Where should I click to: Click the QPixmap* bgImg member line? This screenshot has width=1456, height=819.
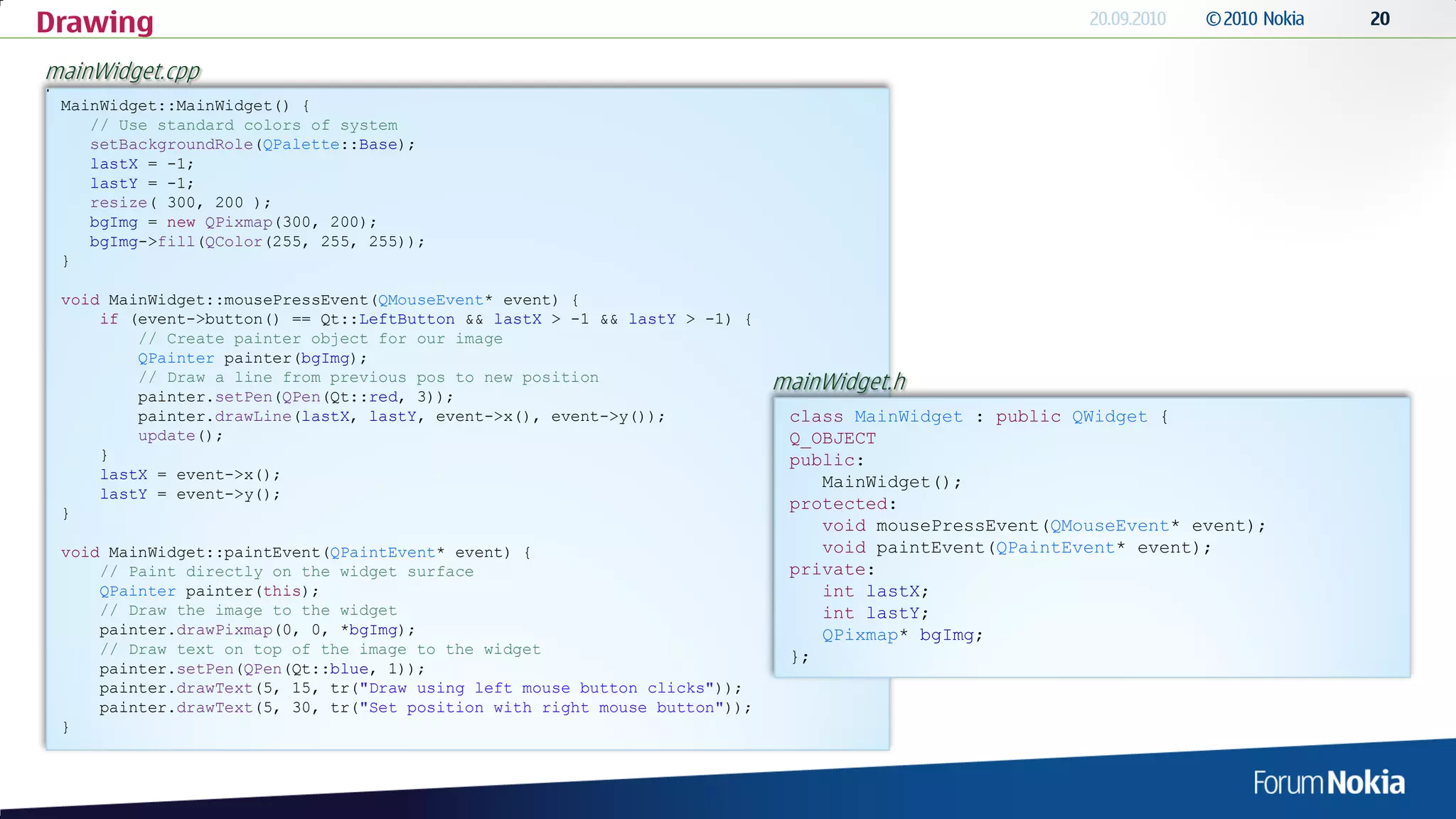[x=902, y=635]
